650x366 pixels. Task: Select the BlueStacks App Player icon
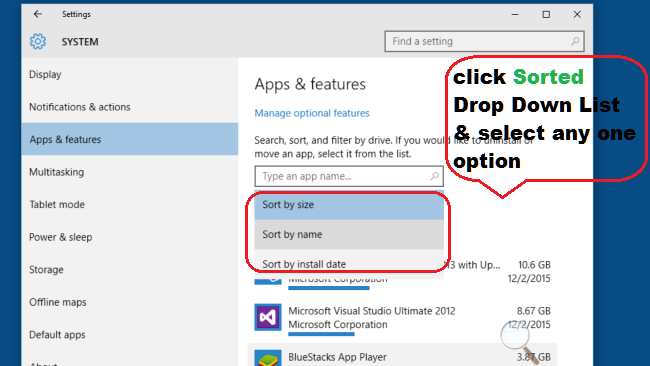pos(268,358)
